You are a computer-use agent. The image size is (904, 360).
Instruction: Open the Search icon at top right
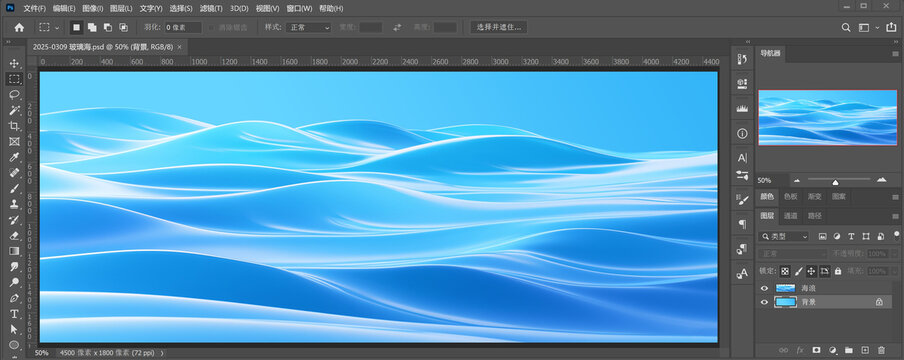tap(846, 27)
